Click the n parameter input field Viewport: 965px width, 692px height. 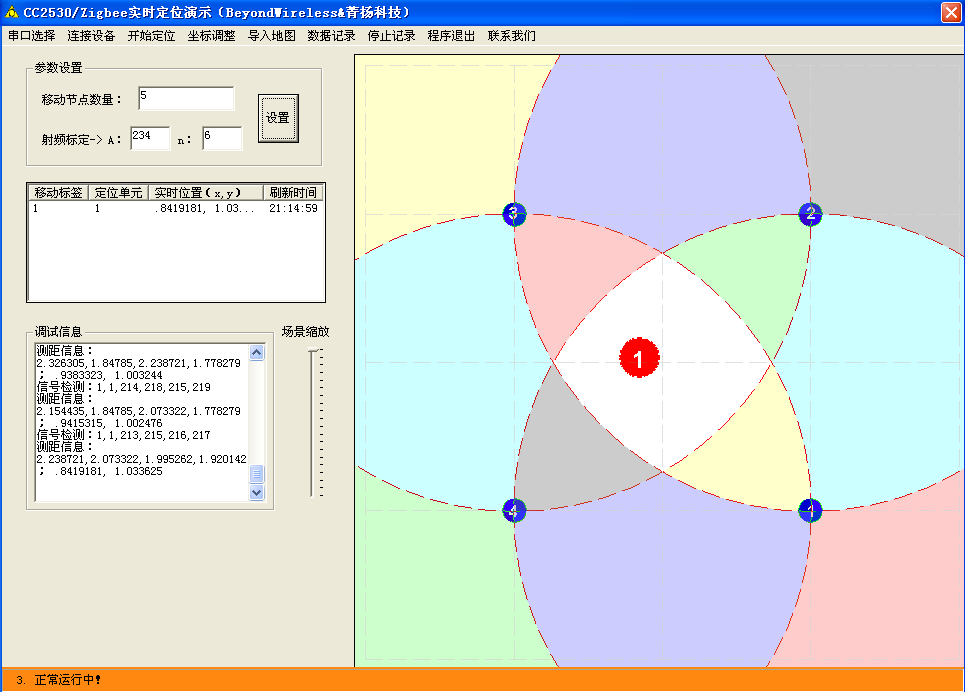pos(222,139)
